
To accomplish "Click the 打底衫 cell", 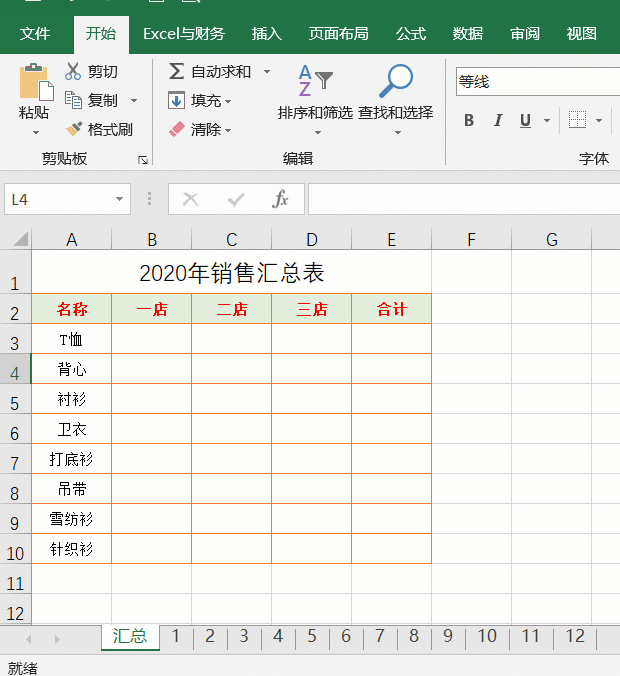I will click(72, 459).
